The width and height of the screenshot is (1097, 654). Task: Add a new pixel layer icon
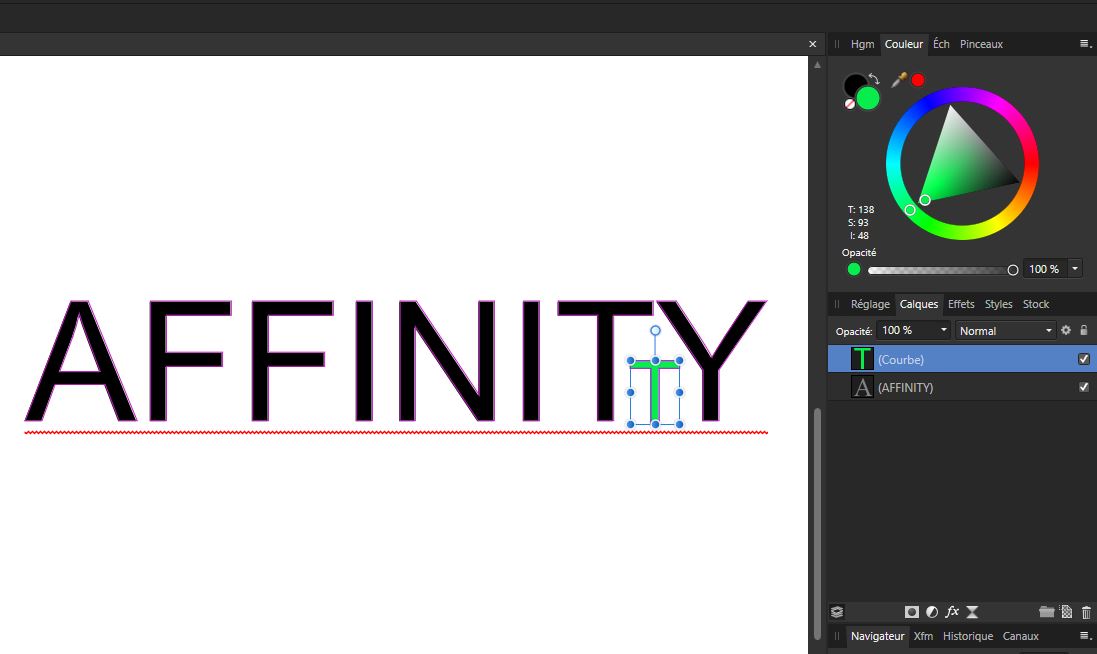pos(1066,612)
